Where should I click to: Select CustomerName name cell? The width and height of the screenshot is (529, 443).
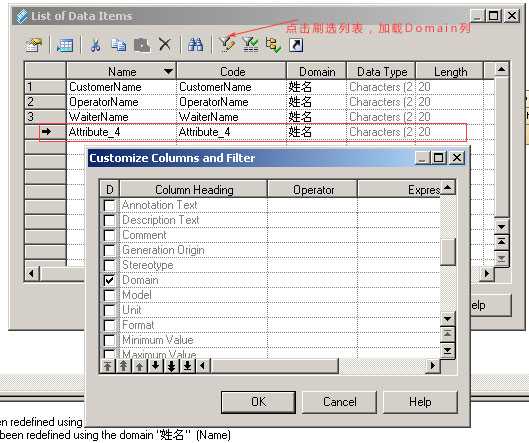(x=121, y=87)
